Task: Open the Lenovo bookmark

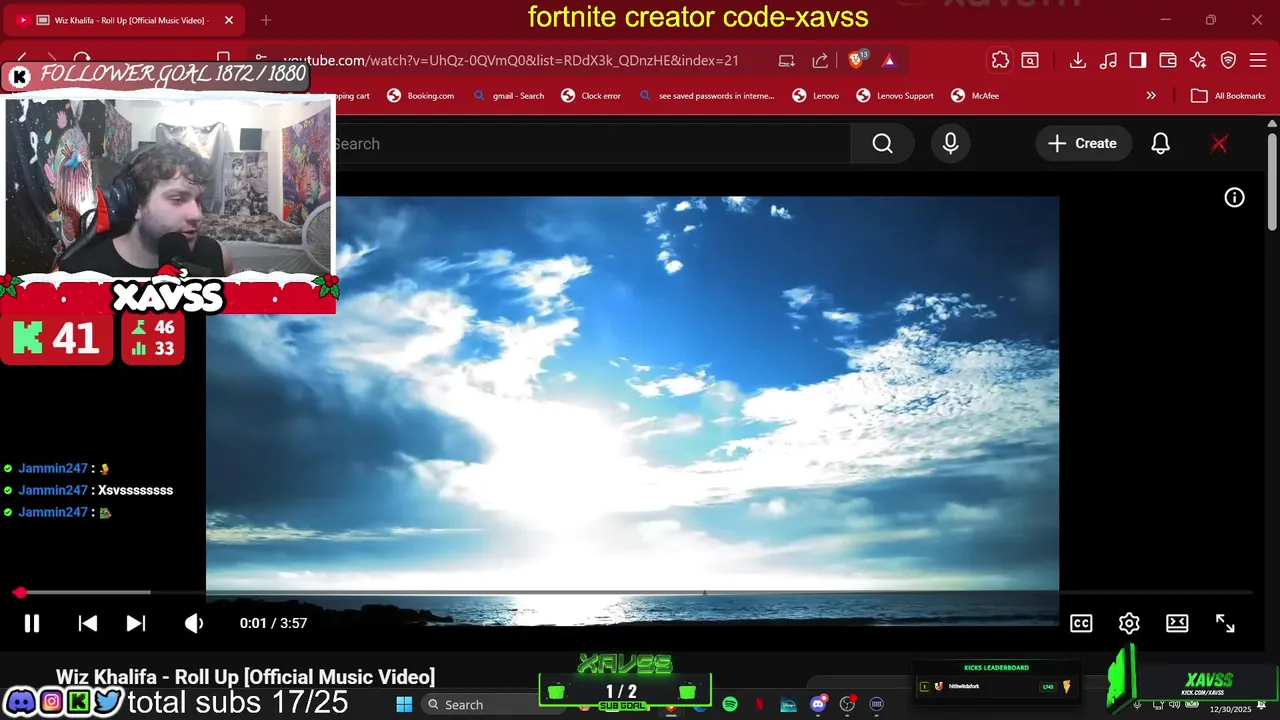Action: [x=816, y=96]
